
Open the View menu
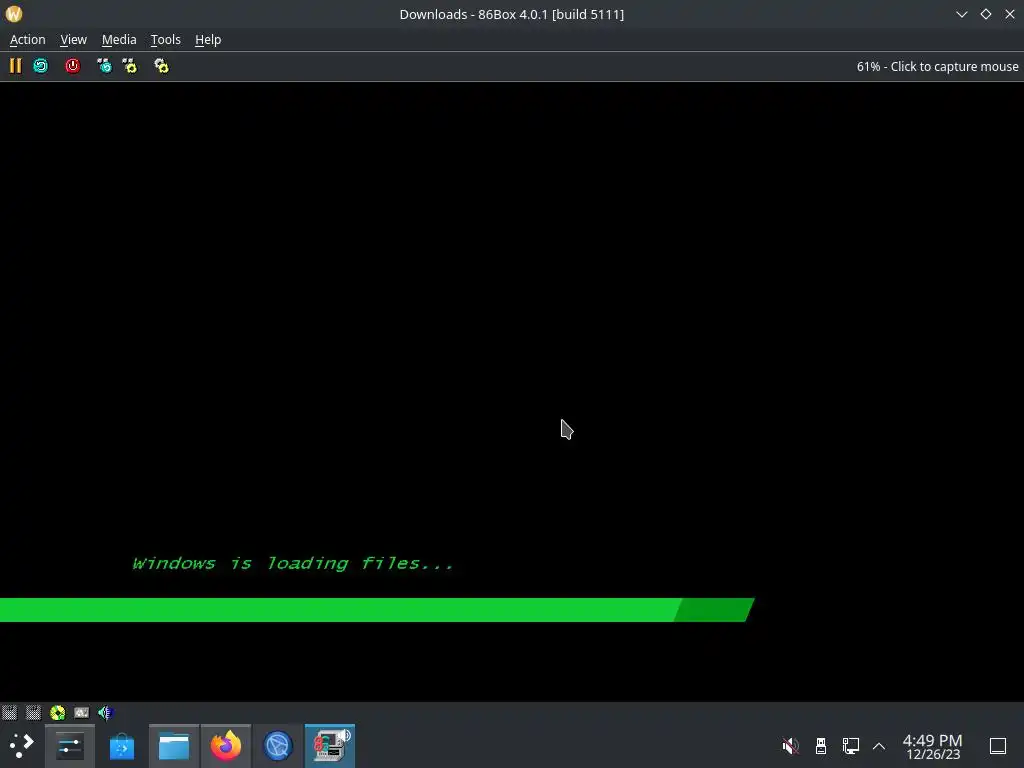[73, 40]
